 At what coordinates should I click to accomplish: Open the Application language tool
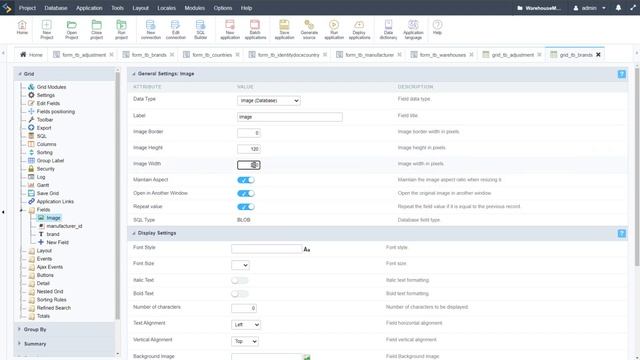coord(413,30)
